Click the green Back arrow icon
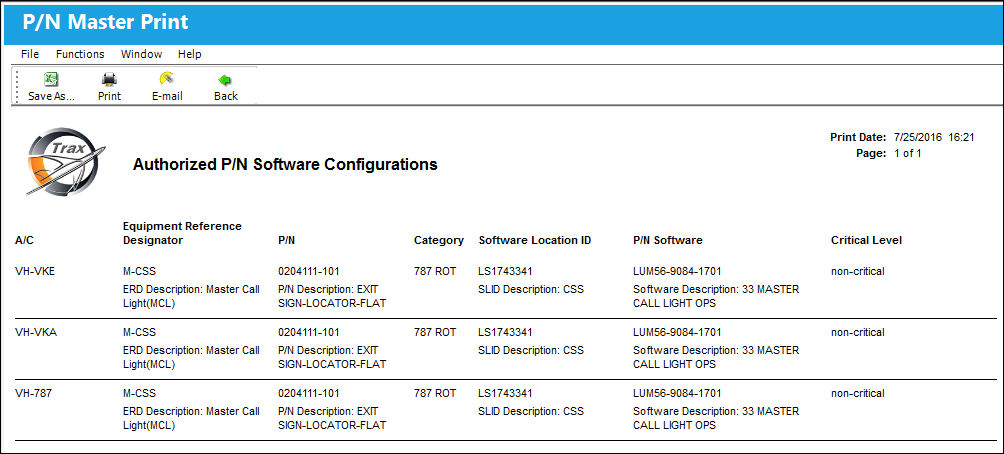Image resolution: width=1004 pixels, height=454 pixels. pos(225,80)
